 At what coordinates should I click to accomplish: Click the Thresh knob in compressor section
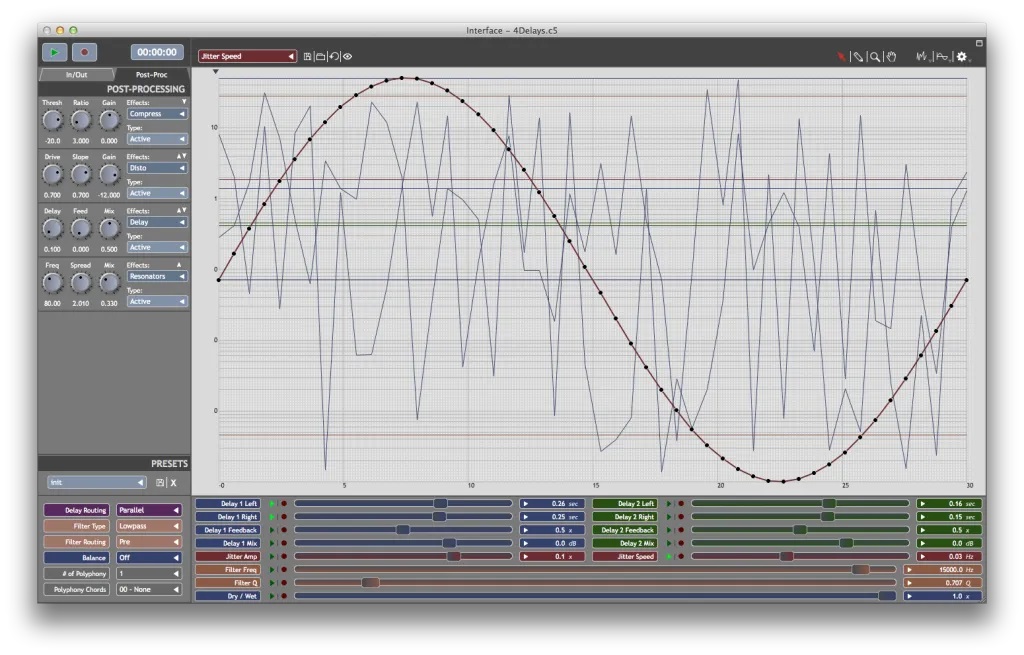[x=52, y=121]
